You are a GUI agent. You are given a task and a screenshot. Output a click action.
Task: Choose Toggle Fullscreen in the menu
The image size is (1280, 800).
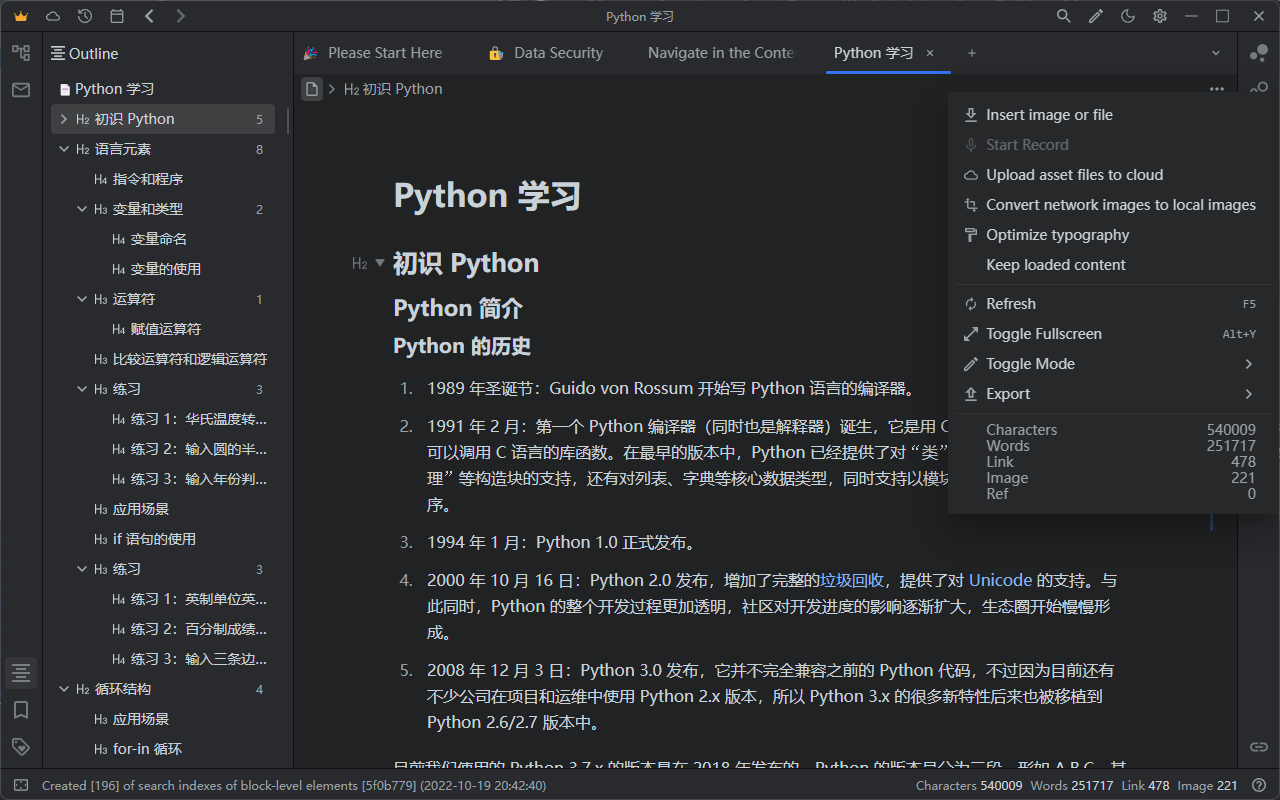[x=1043, y=334]
